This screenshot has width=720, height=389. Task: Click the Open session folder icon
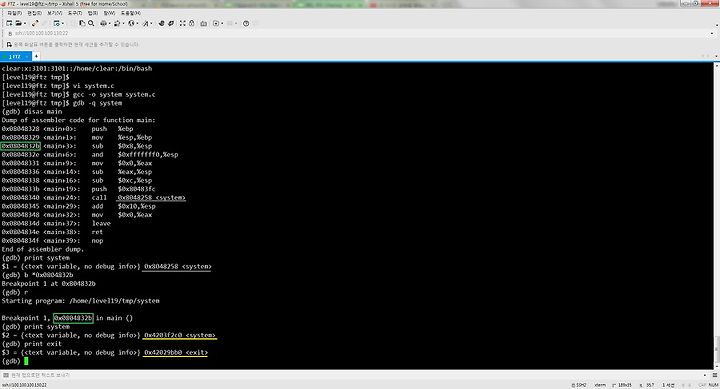coord(18,23)
